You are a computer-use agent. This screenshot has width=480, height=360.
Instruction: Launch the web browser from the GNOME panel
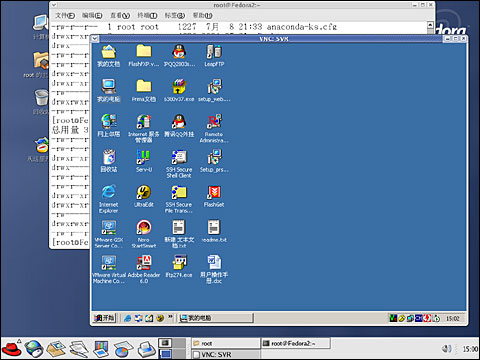pos(34,349)
